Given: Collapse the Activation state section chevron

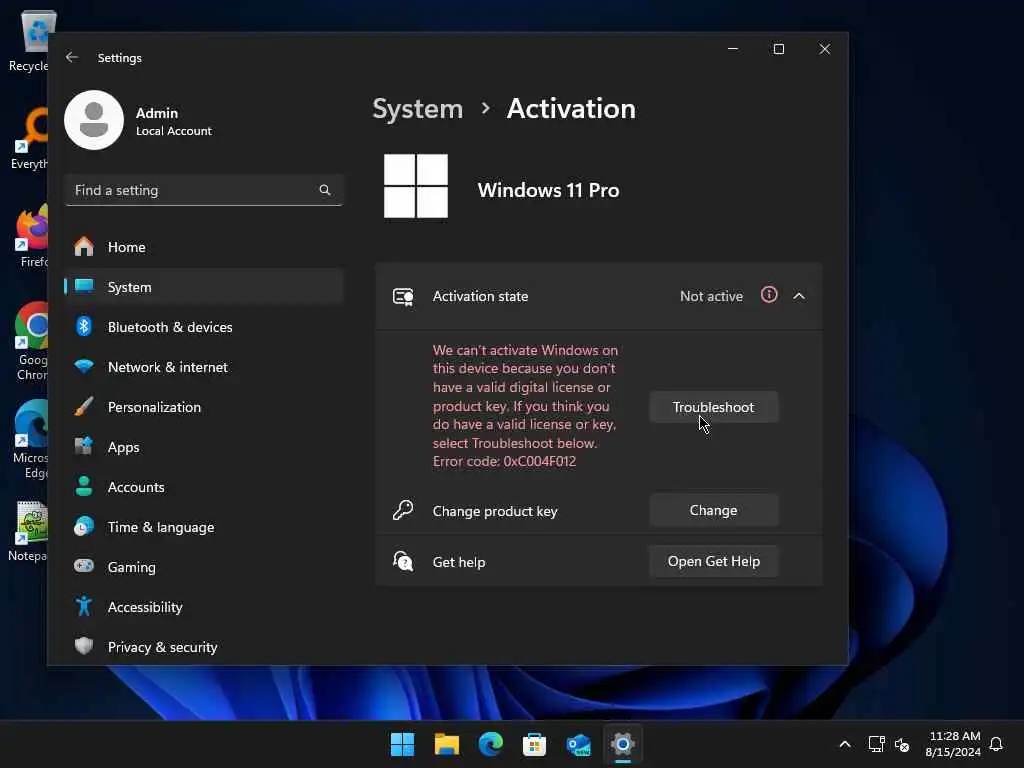Looking at the screenshot, I should tap(799, 296).
